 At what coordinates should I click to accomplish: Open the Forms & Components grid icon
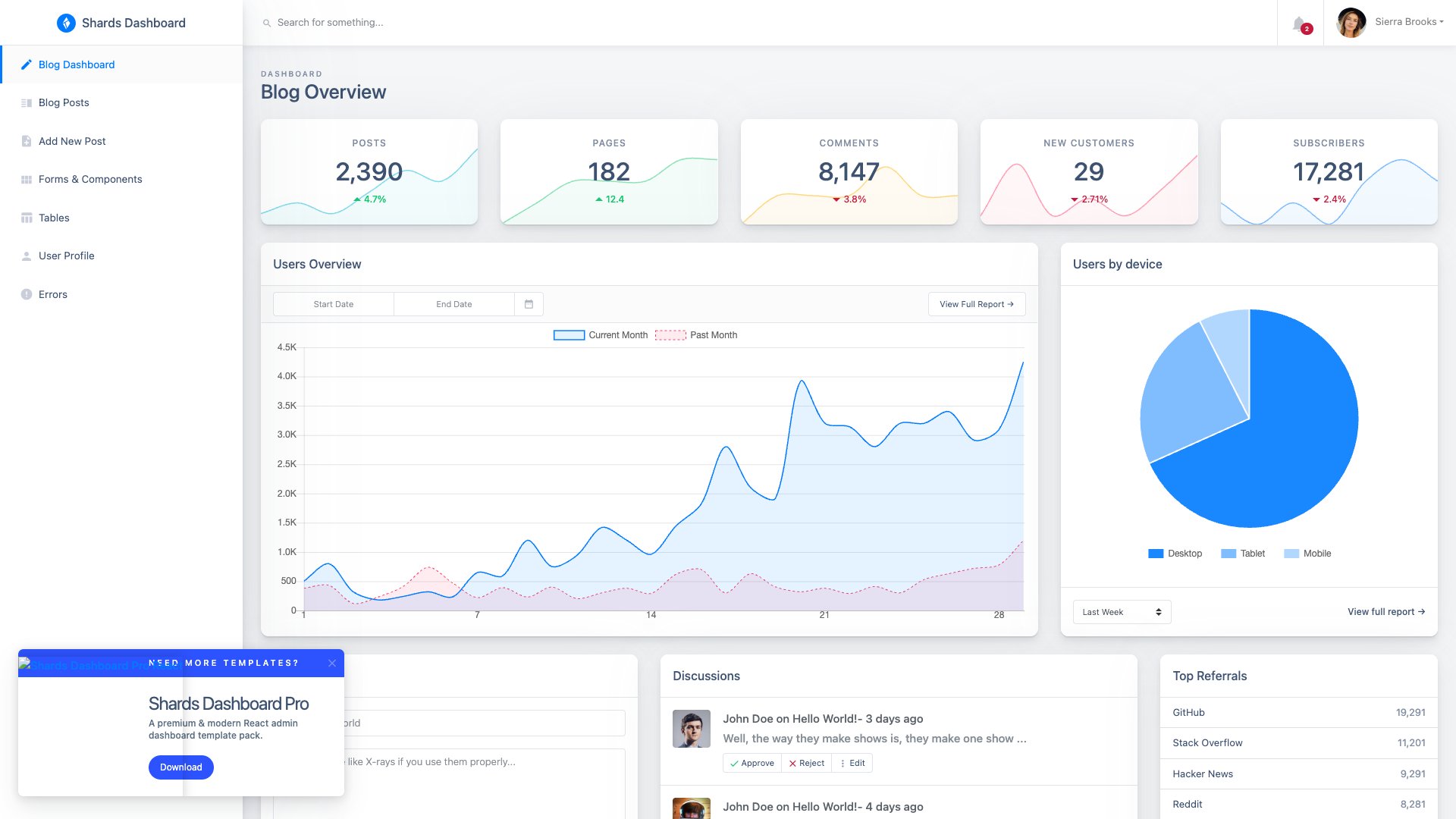pos(27,179)
